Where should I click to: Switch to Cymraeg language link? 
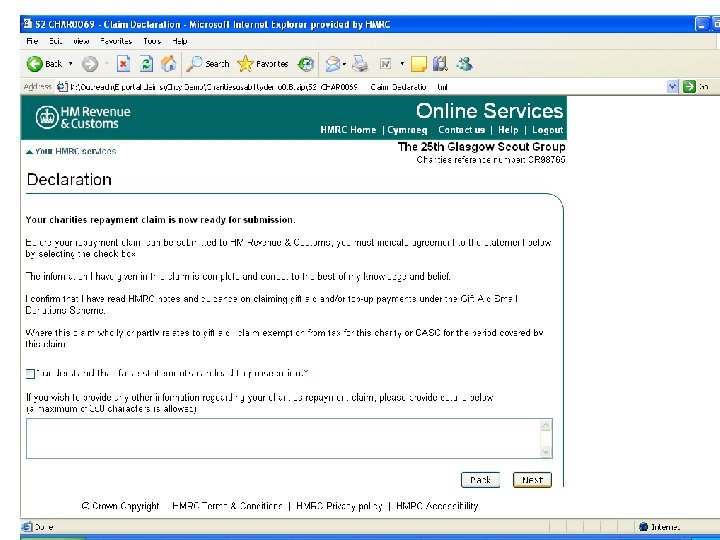(407, 130)
